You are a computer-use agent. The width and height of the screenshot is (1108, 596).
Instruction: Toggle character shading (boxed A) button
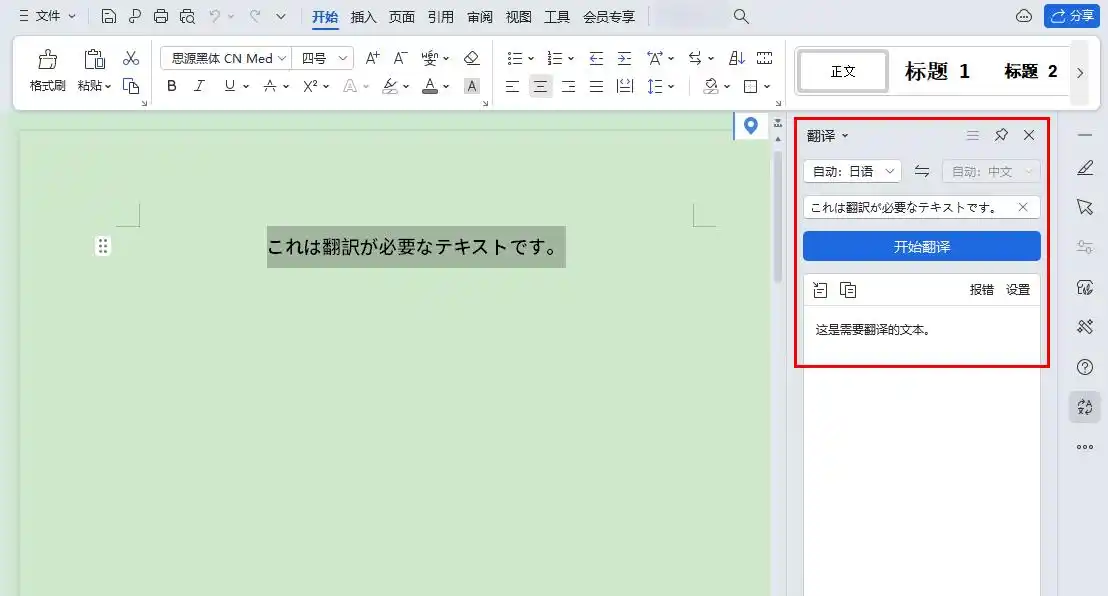(x=471, y=86)
